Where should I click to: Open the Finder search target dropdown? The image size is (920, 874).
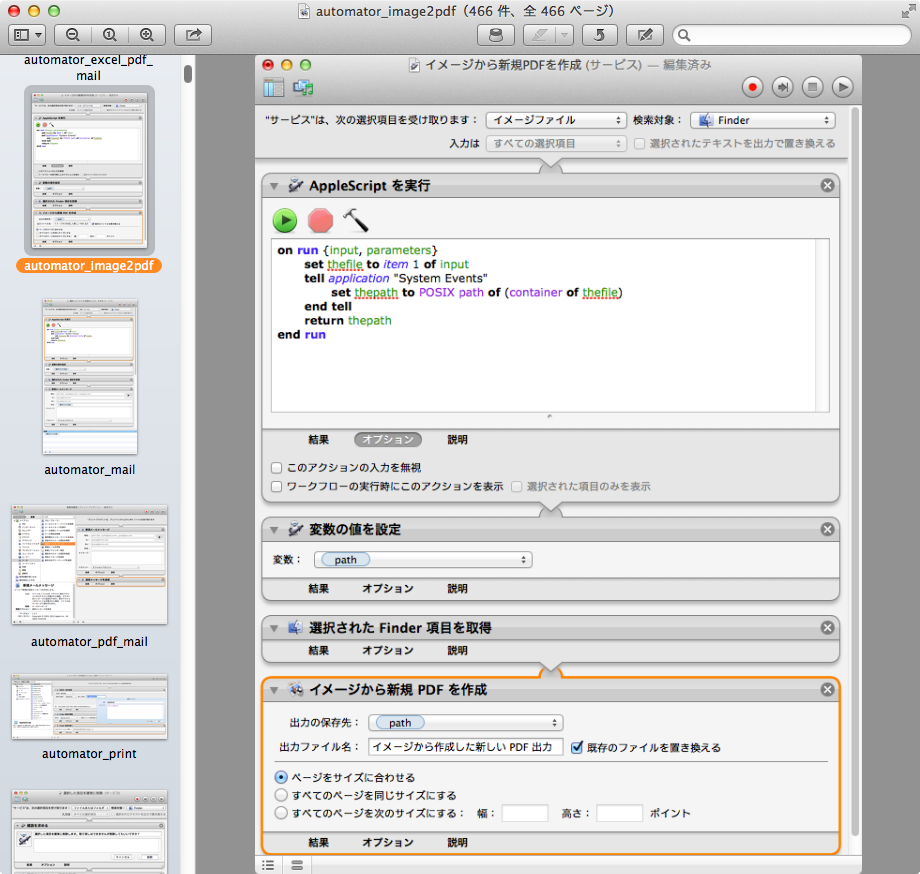(762, 120)
